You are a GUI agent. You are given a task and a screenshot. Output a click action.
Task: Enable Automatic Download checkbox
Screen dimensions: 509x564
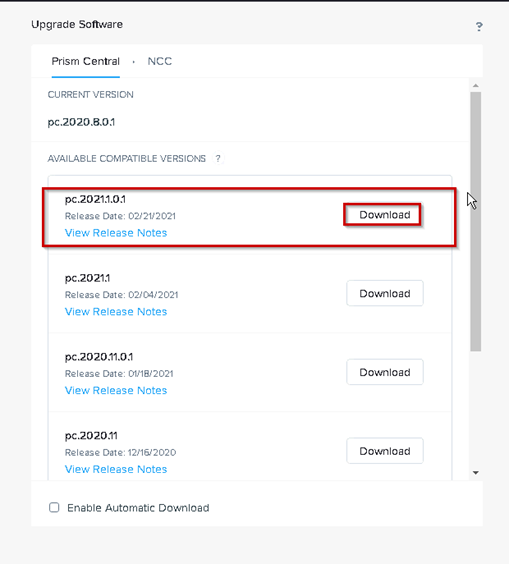(54, 508)
